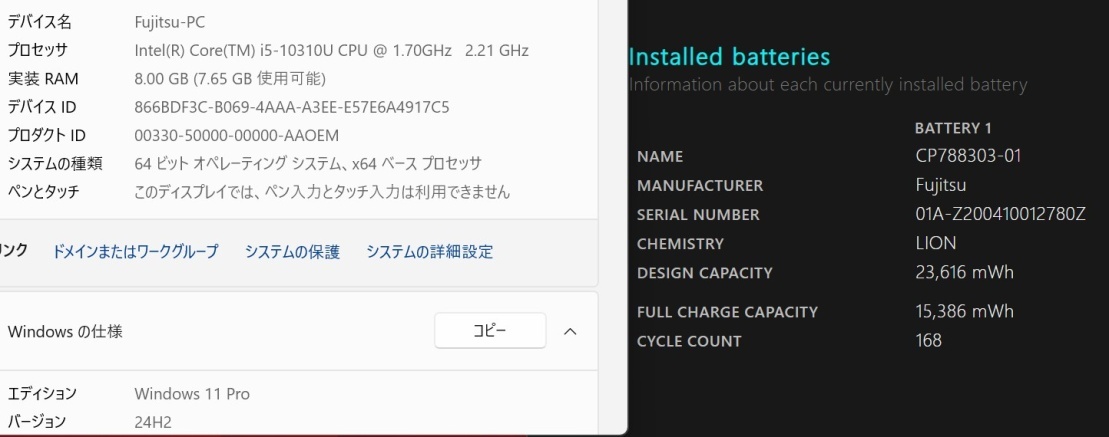Click the NAME row label in battery report

tap(660, 156)
